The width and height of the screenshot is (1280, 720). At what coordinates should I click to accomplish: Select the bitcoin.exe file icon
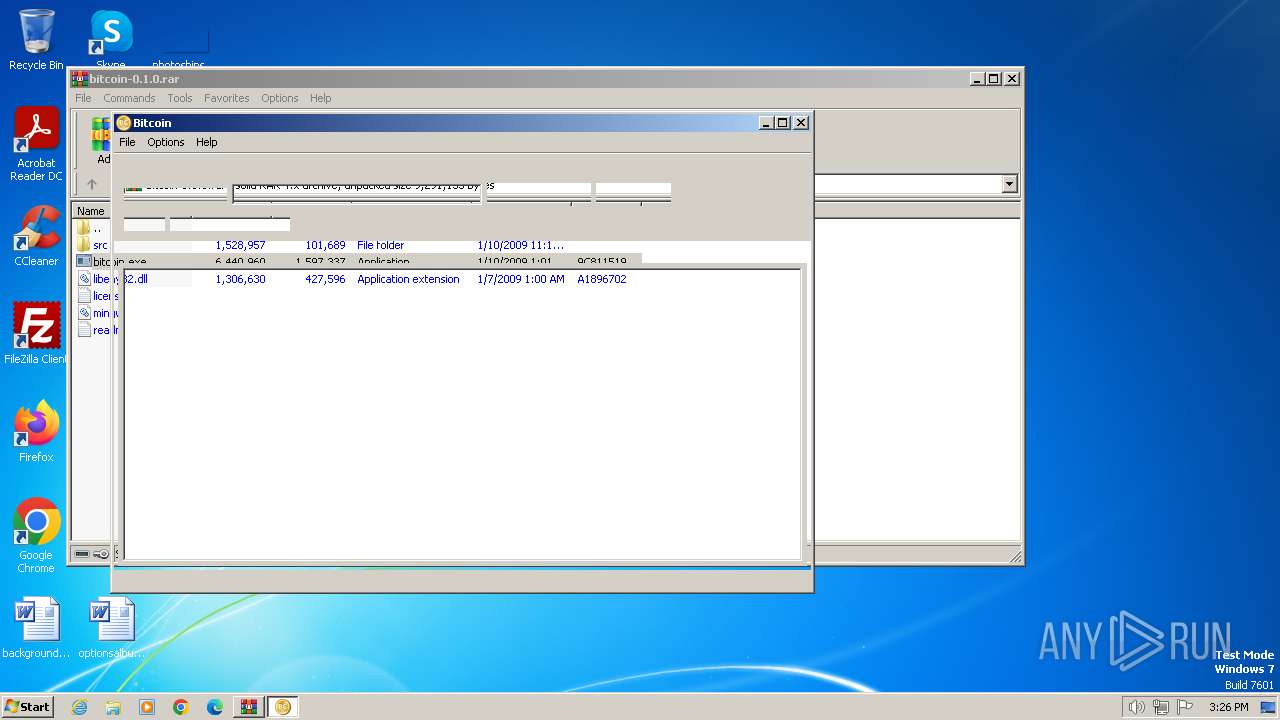coord(84,262)
